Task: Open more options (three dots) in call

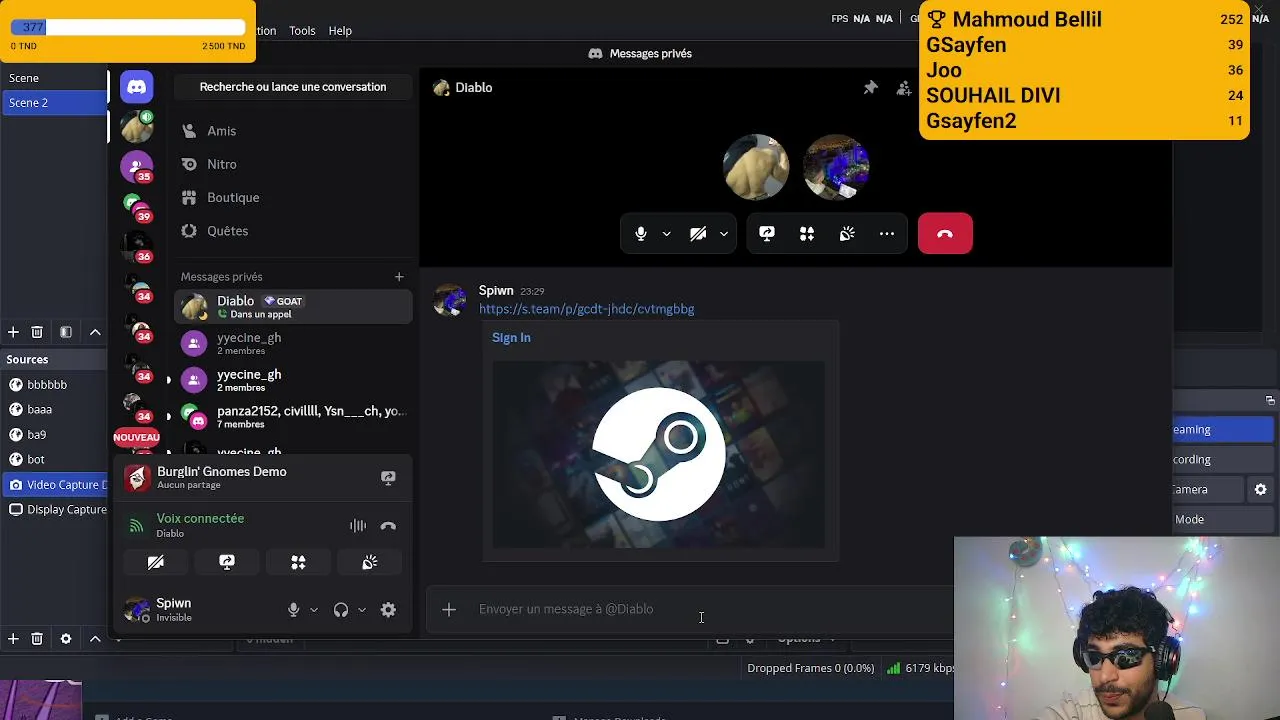Action: [x=887, y=234]
